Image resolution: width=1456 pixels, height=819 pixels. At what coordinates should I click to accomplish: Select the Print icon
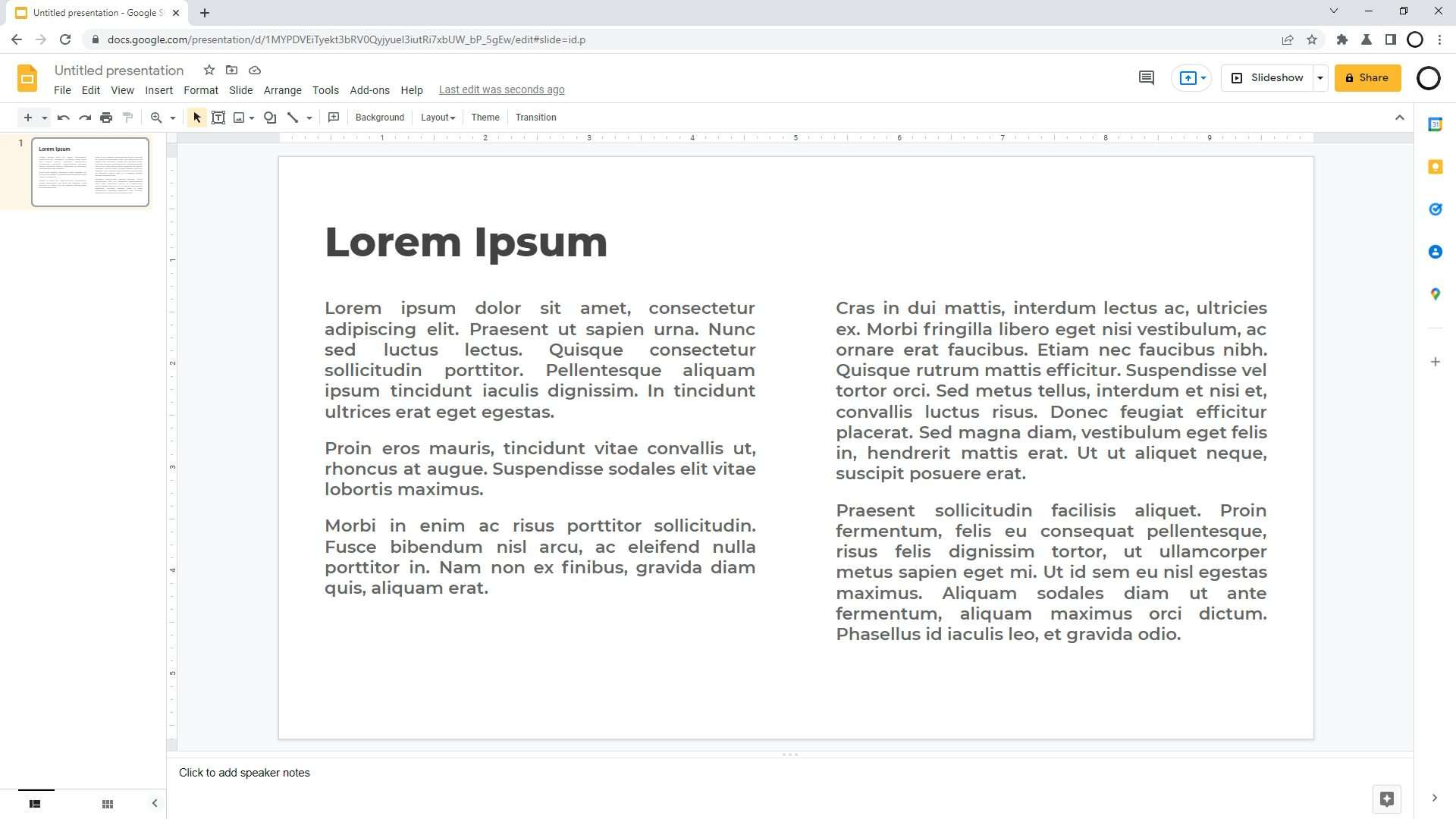pyautogui.click(x=106, y=117)
